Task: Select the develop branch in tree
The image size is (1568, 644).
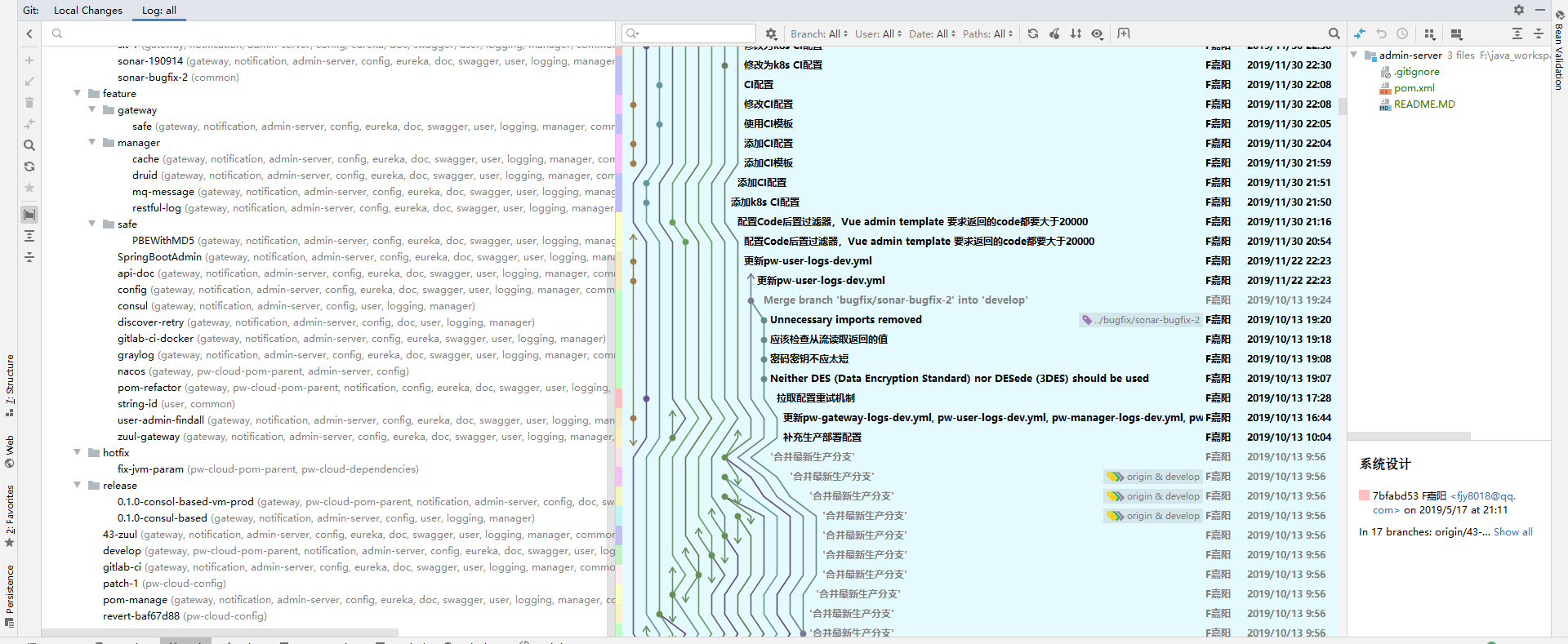Action: pyautogui.click(x=122, y=551)
